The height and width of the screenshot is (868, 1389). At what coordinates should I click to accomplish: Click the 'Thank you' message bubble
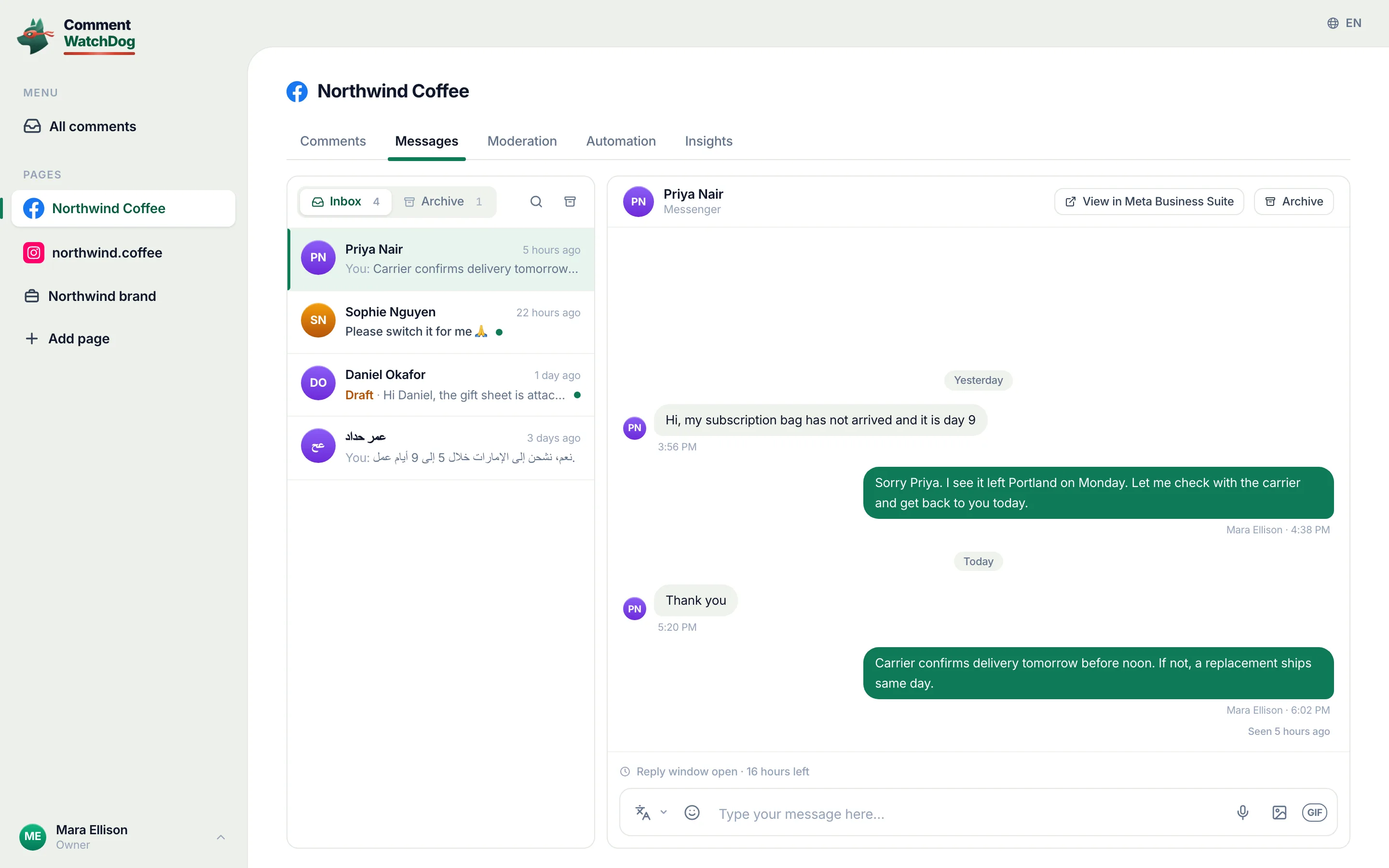tap(695, 600)
